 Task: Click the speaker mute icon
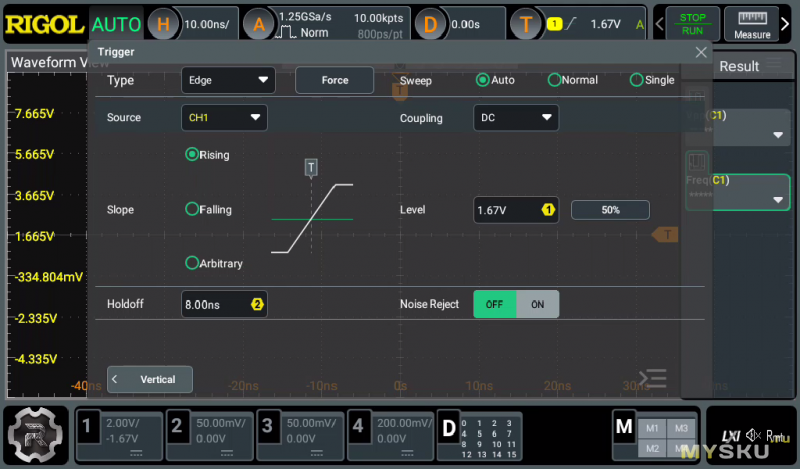[x=754, y=436]
